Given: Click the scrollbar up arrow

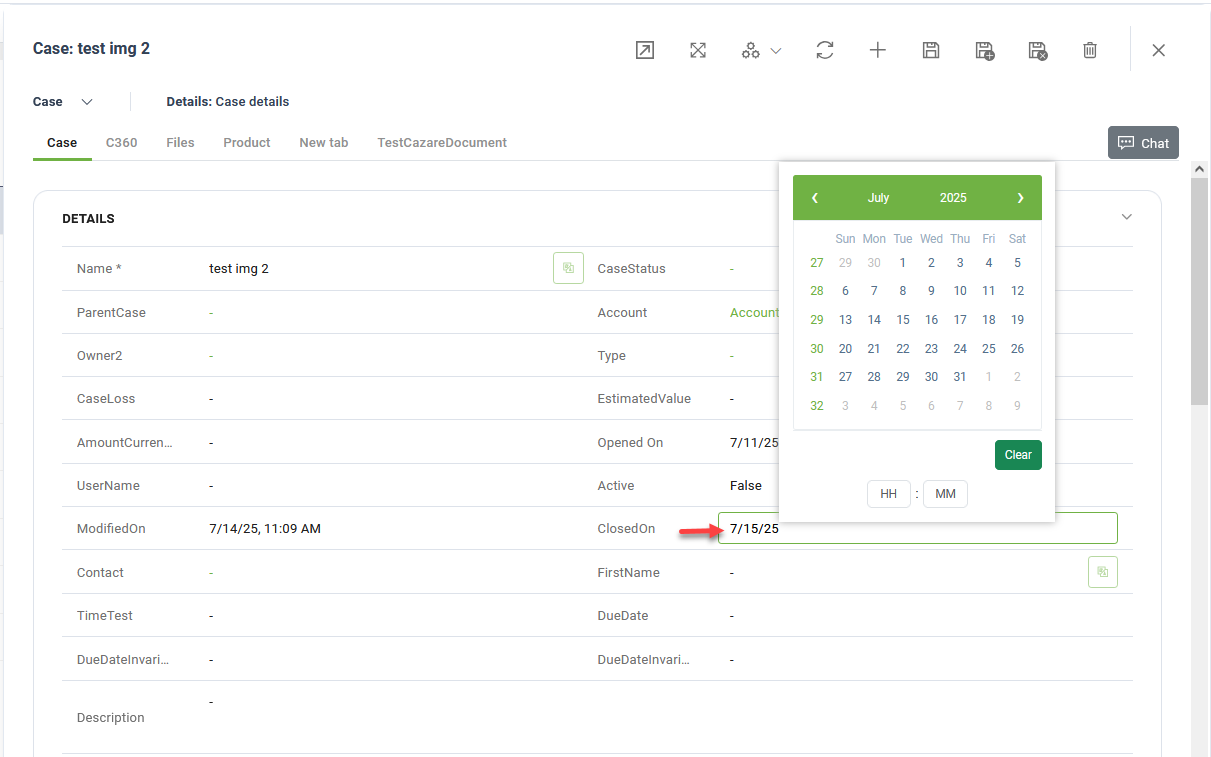Looking at the screenshot, I should coord(1200,170).
